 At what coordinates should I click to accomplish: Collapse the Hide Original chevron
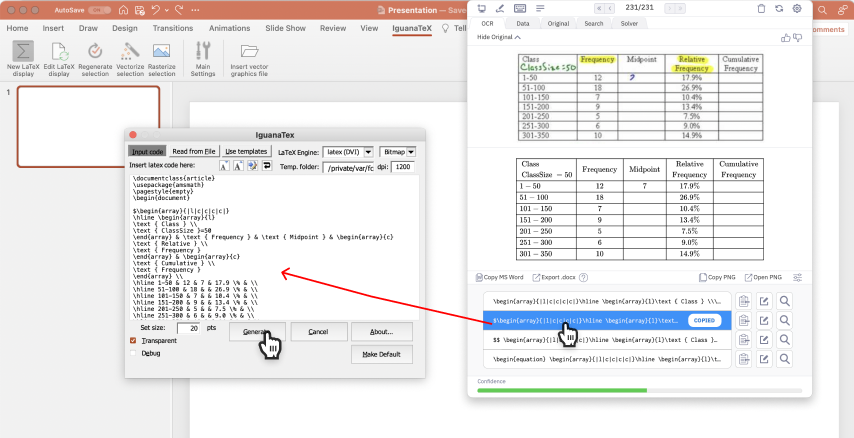[x=517, y=37]
